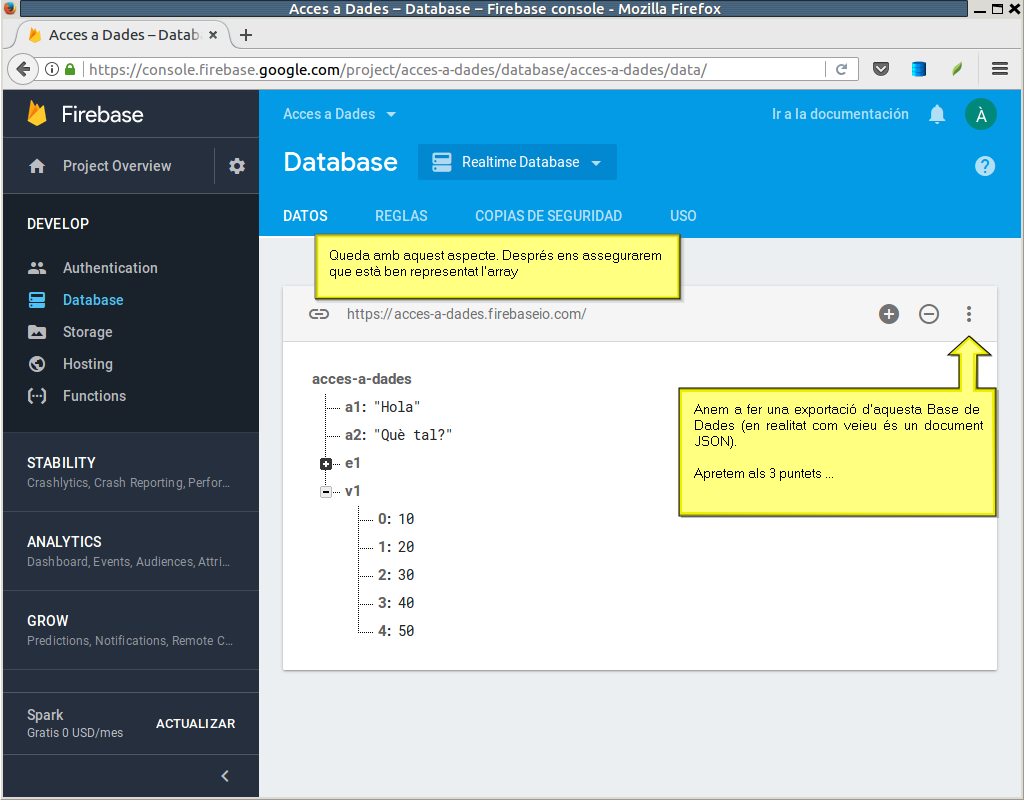Screen dimensions: 1024x800
Task: Open the Realtime Database type dropdown
Action: [x=517, y=162]
